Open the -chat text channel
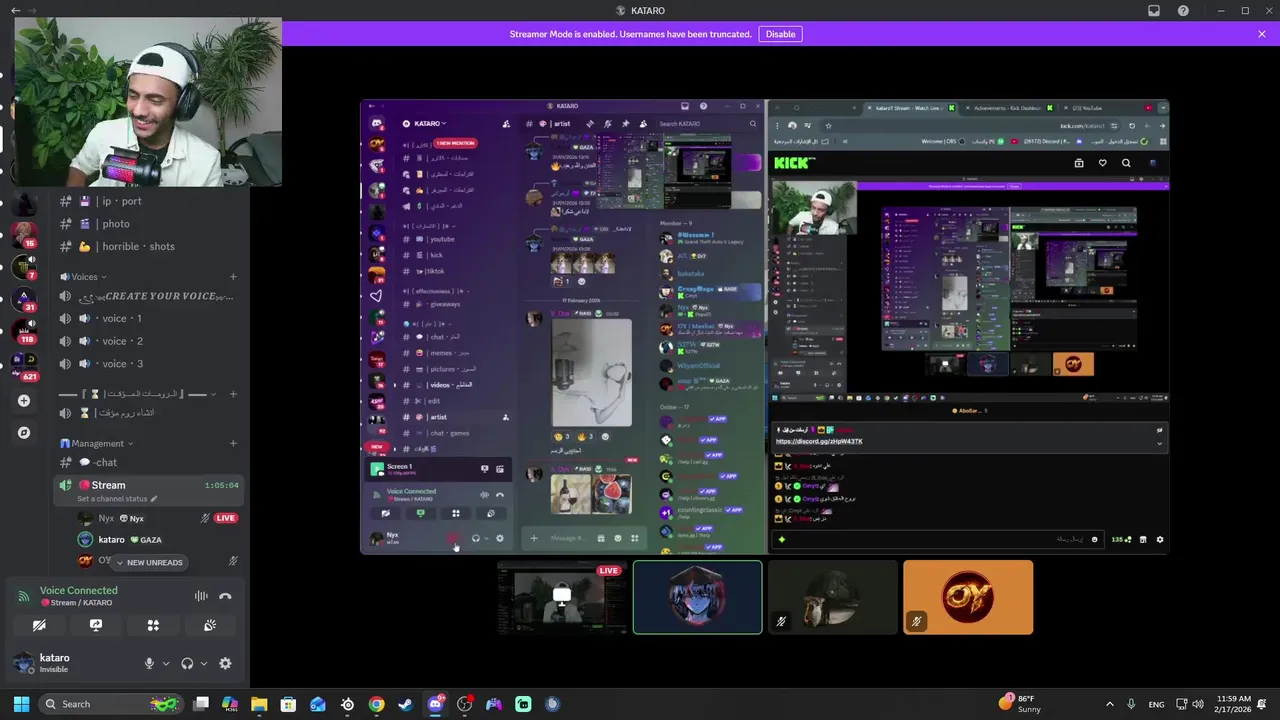This screenshot has width=1280, height=720. [150, 462]
